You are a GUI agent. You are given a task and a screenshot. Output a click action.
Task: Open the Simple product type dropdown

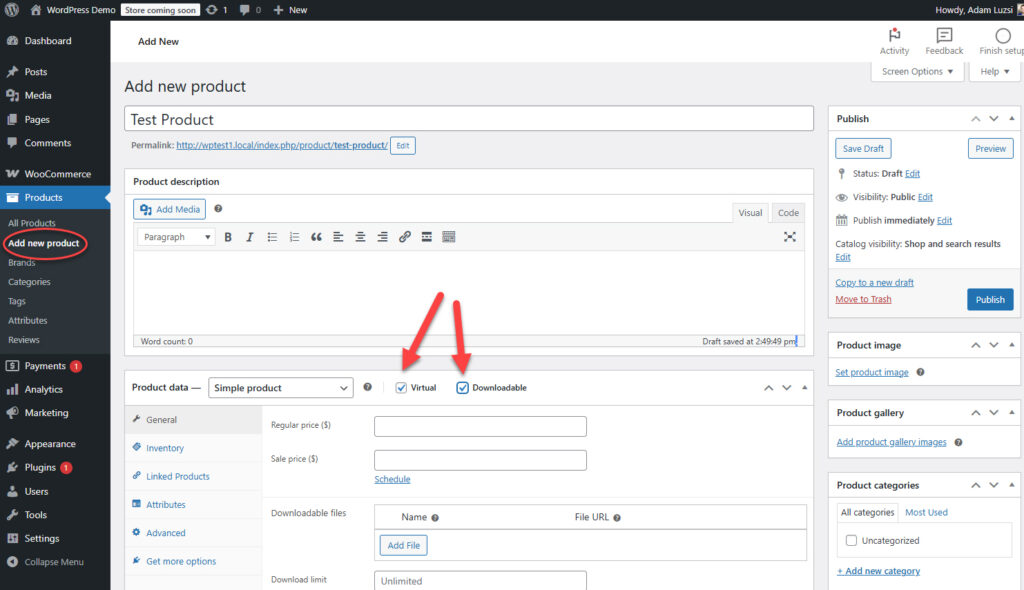[281, 387]
